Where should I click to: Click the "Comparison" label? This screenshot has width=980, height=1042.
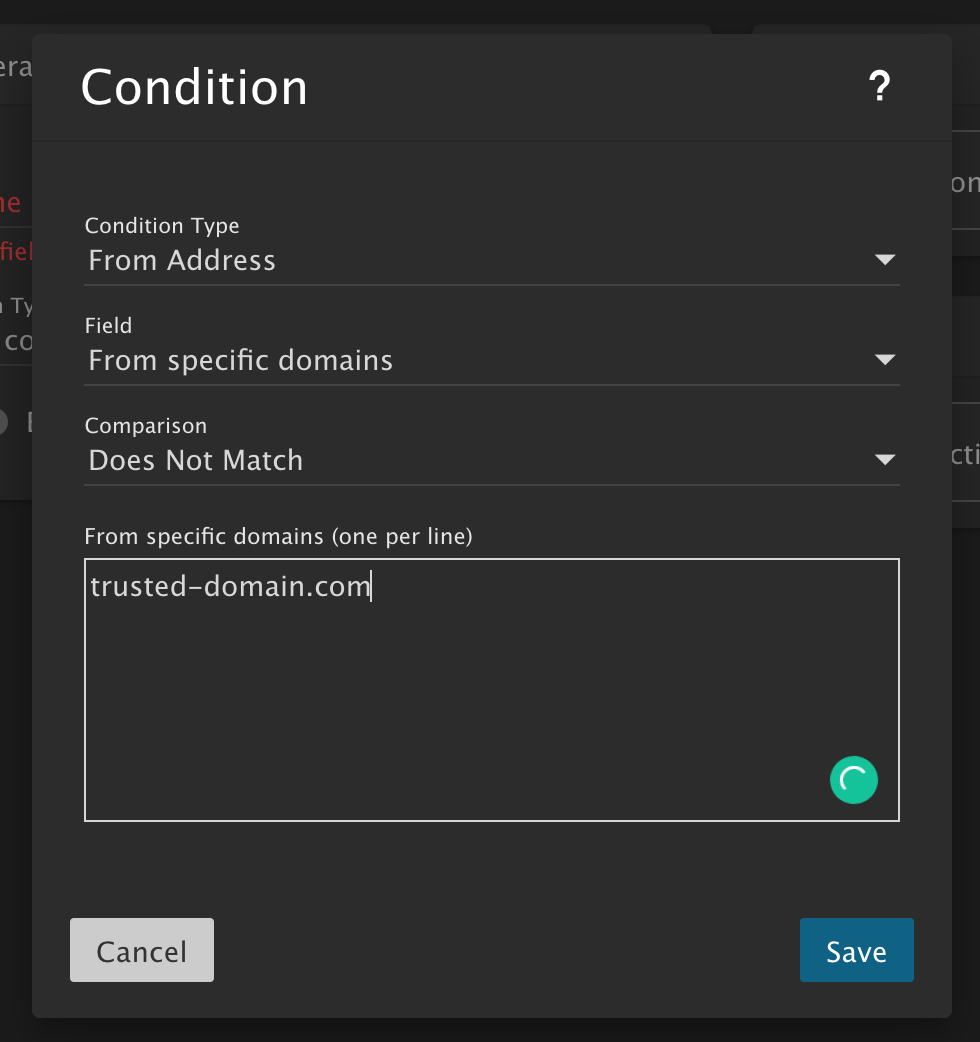point(146,426)
